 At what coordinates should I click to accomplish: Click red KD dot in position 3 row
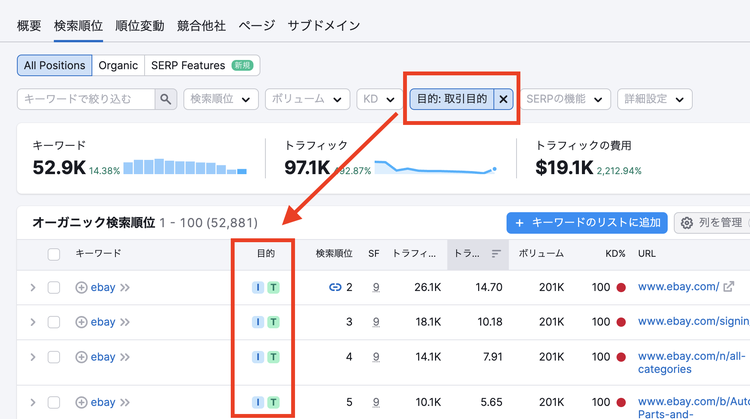coord(621,322)
